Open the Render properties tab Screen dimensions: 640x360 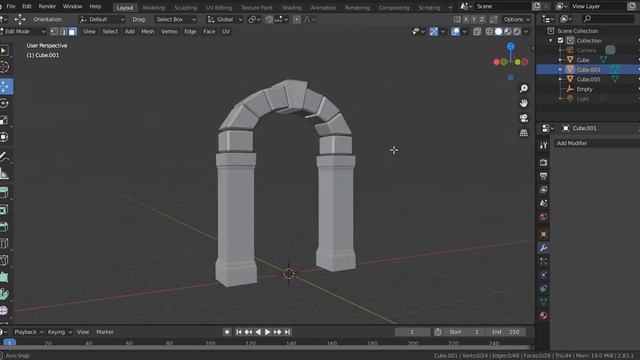click(543, 162)
